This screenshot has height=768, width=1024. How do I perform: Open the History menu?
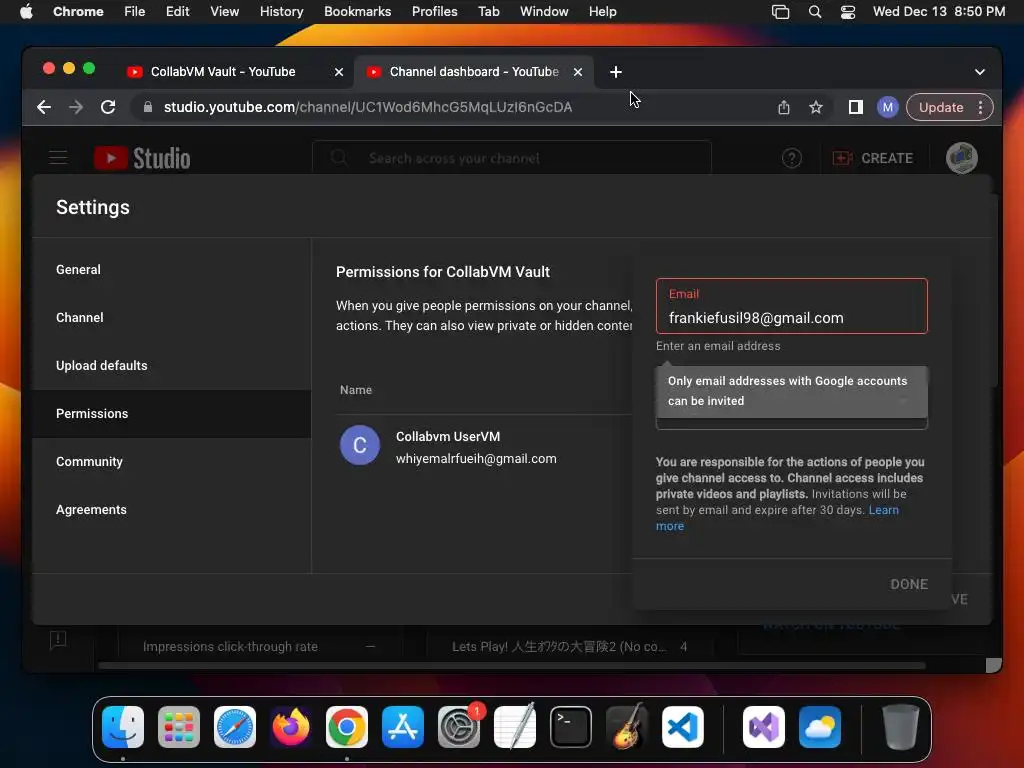pyautogui.click(x=281, y=12)
